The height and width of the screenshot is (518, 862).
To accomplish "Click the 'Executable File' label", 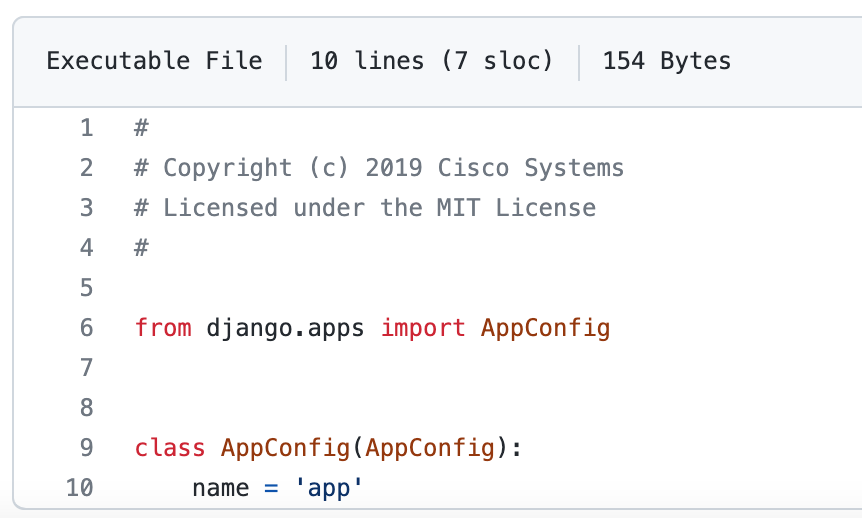I will (x=154, y=61).
